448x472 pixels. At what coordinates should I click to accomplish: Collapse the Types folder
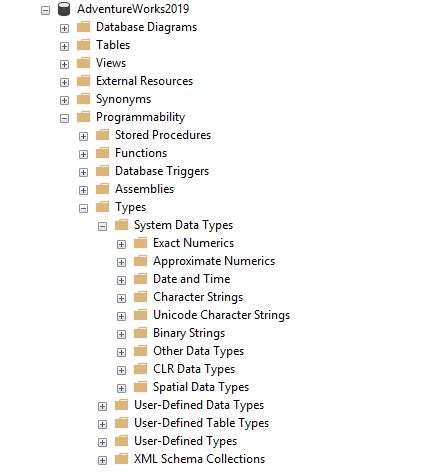pyautogui.click(x=83, y=208)
